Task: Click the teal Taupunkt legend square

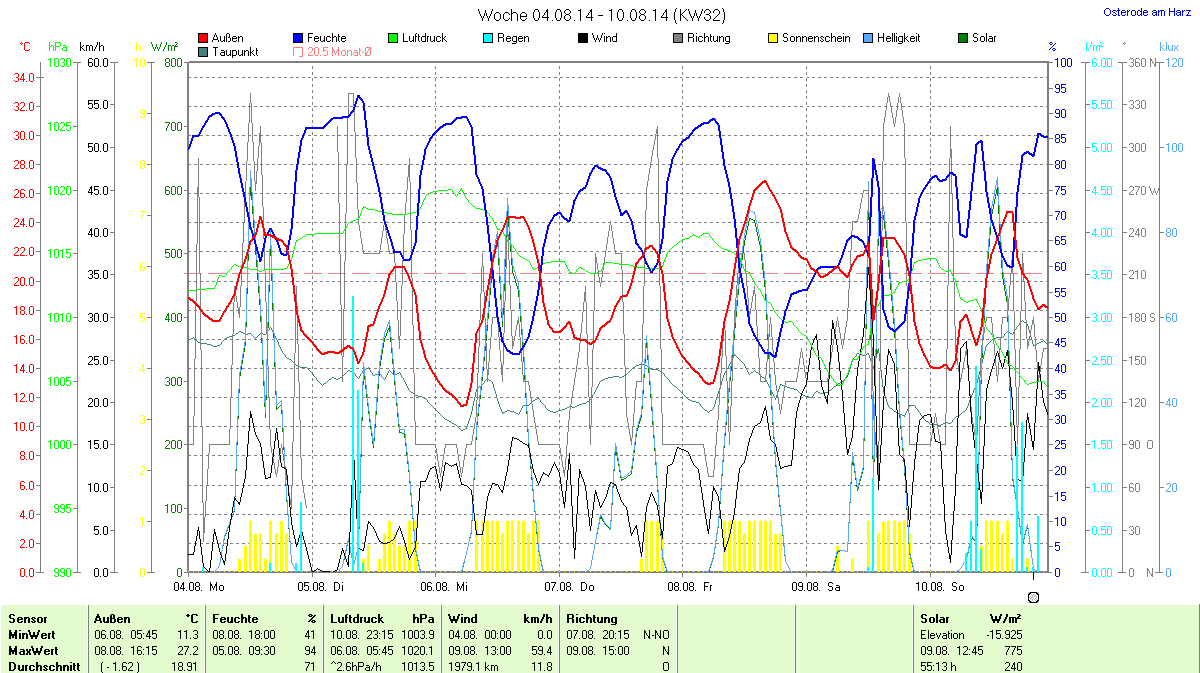Action: [204, 52]
